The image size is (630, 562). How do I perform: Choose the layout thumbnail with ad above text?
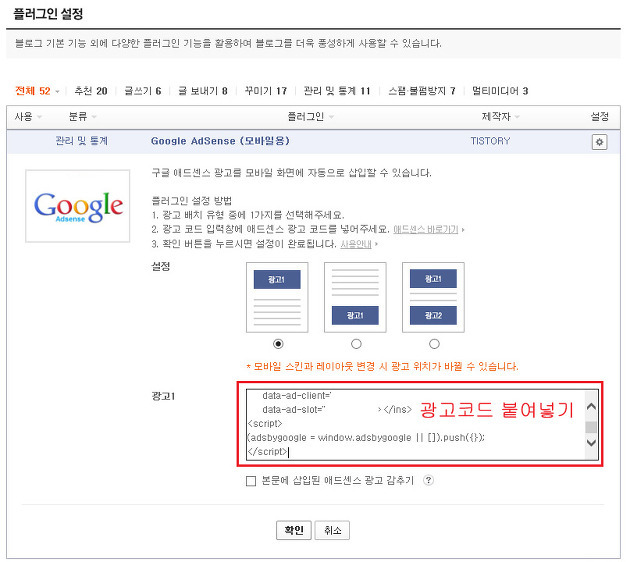[x=277, y=297]
